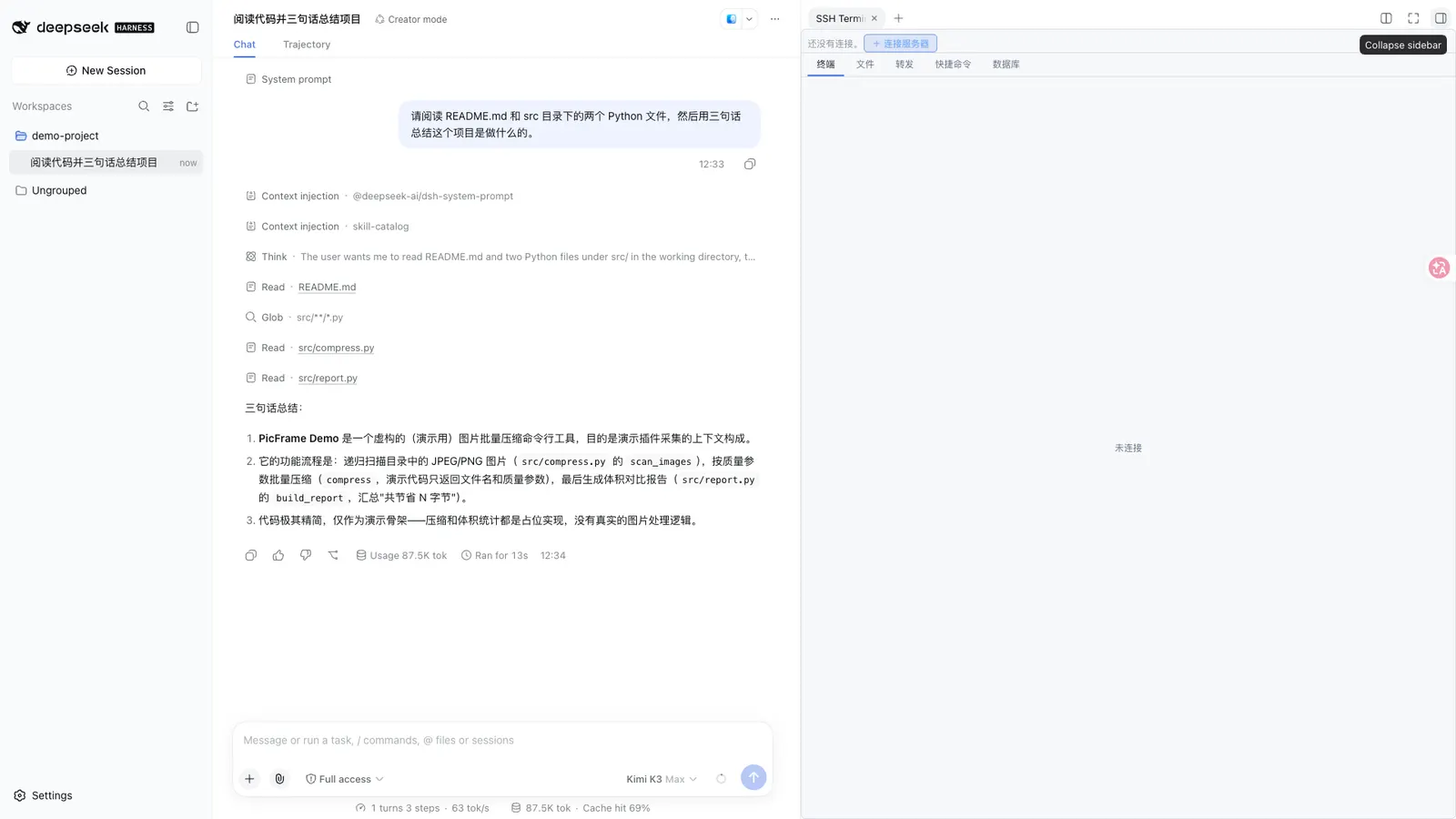
Task: Open the 数据库 tab
Action: tap(1006, 65)
